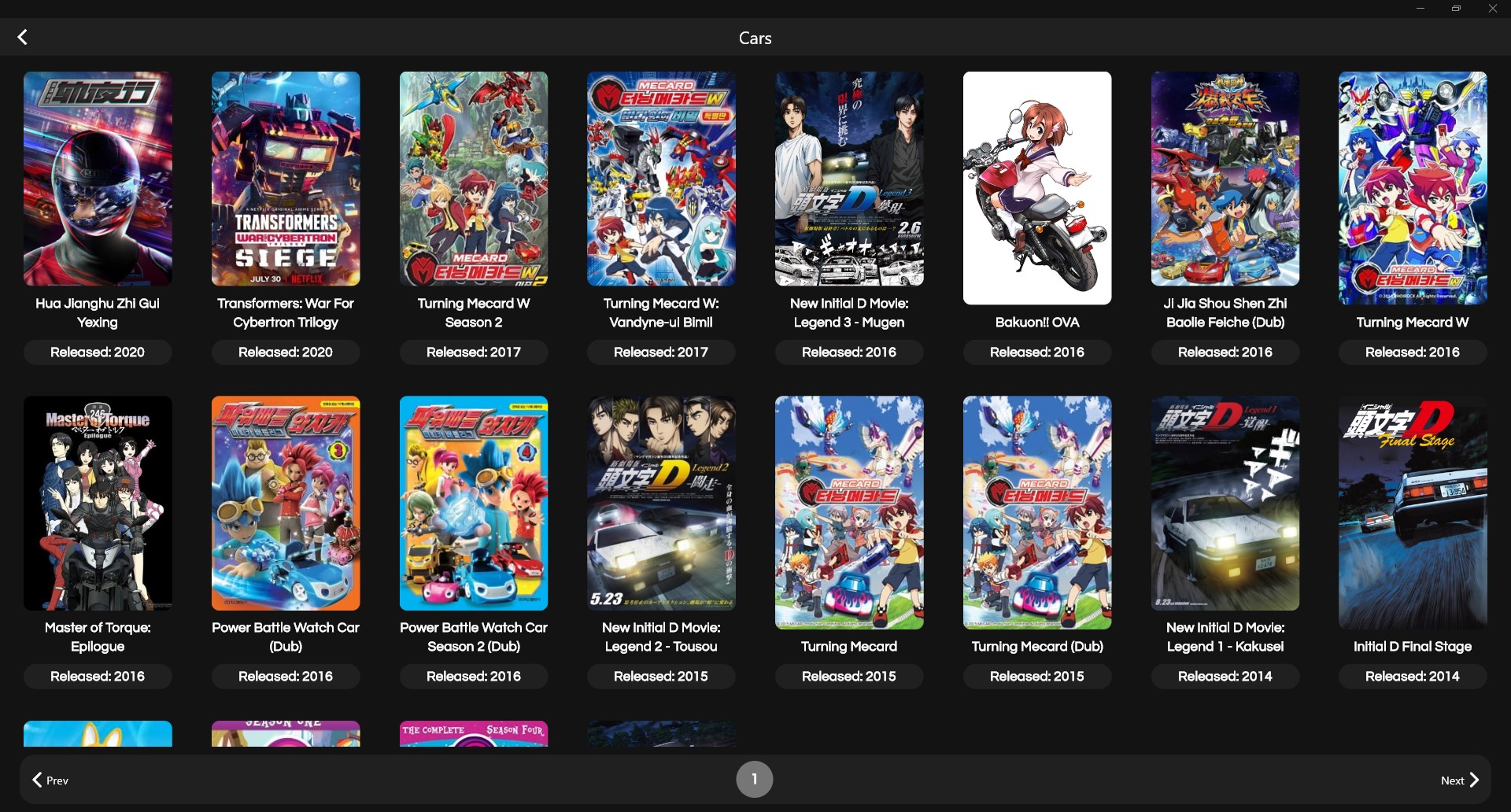Open Master of Torque: Epilogue poster
Image resolution: width=1511 pixels, height=812 pixels.
pos(98,503)
